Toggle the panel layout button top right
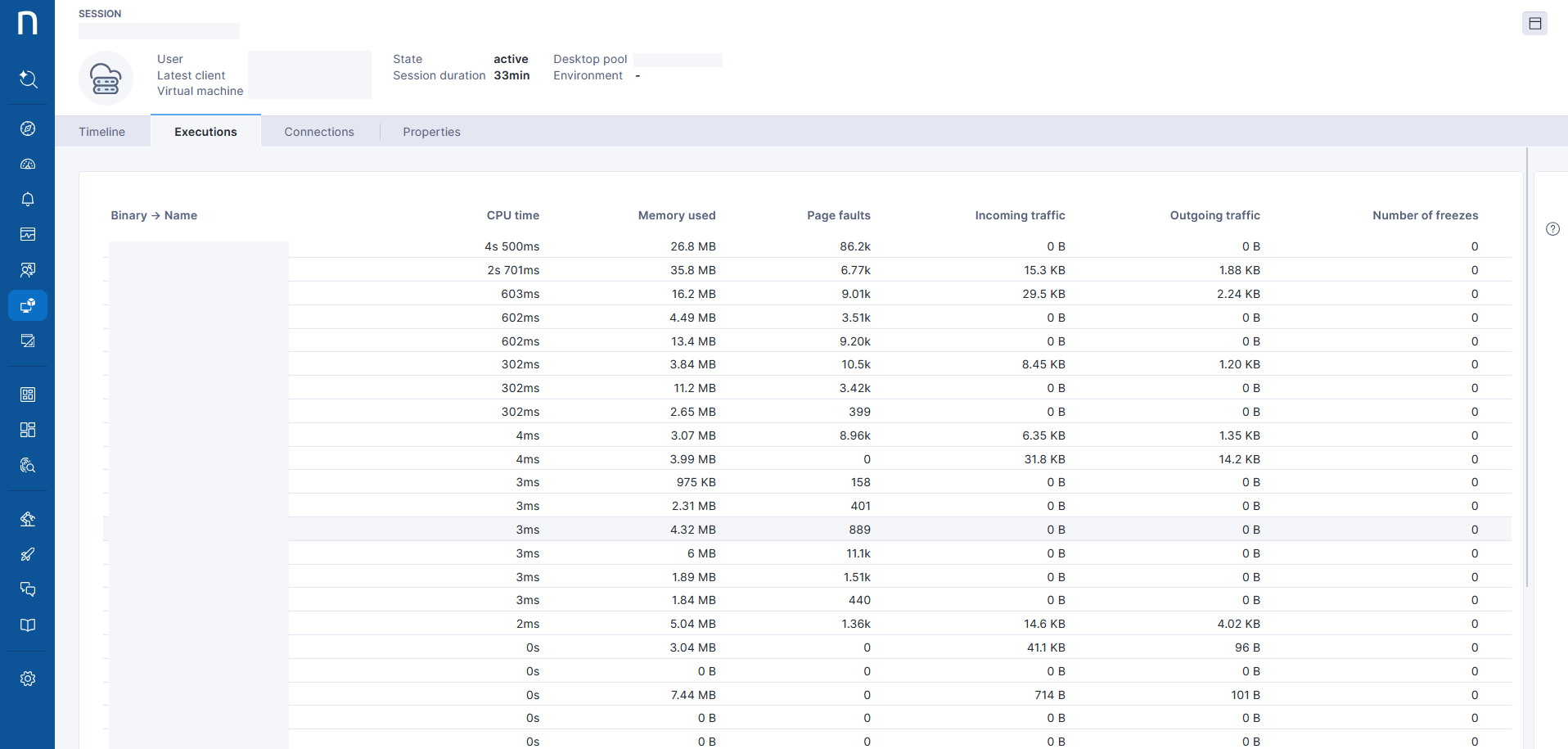 click(x=1534, y=24)
